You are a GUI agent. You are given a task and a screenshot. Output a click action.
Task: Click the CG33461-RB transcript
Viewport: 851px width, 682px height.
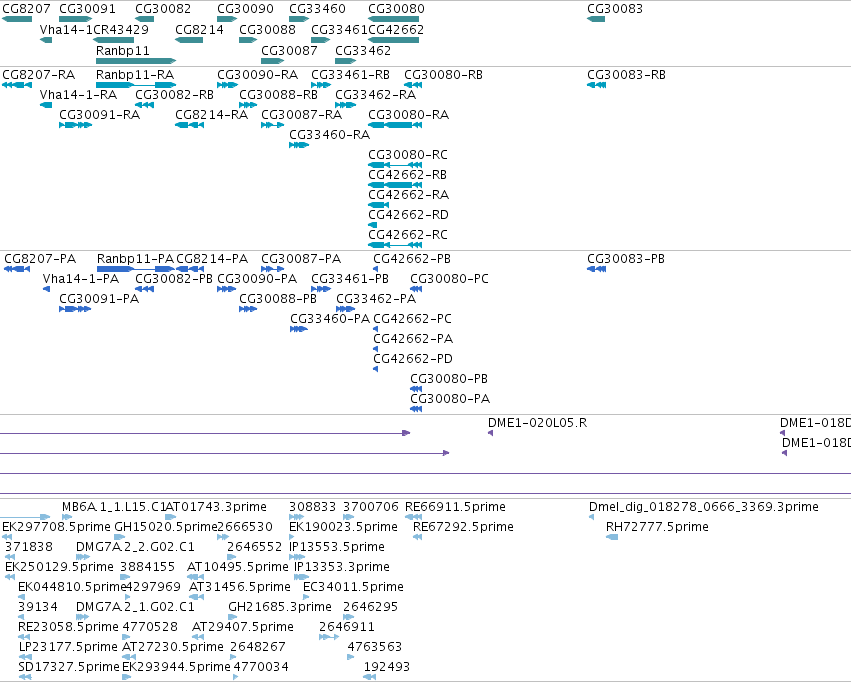[321, 85]
